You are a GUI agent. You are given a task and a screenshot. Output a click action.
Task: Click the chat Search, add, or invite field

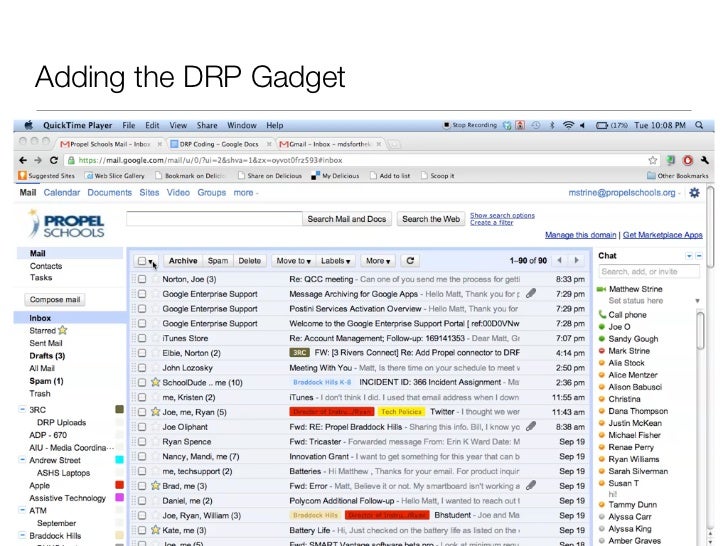click(x=649, y=272)
